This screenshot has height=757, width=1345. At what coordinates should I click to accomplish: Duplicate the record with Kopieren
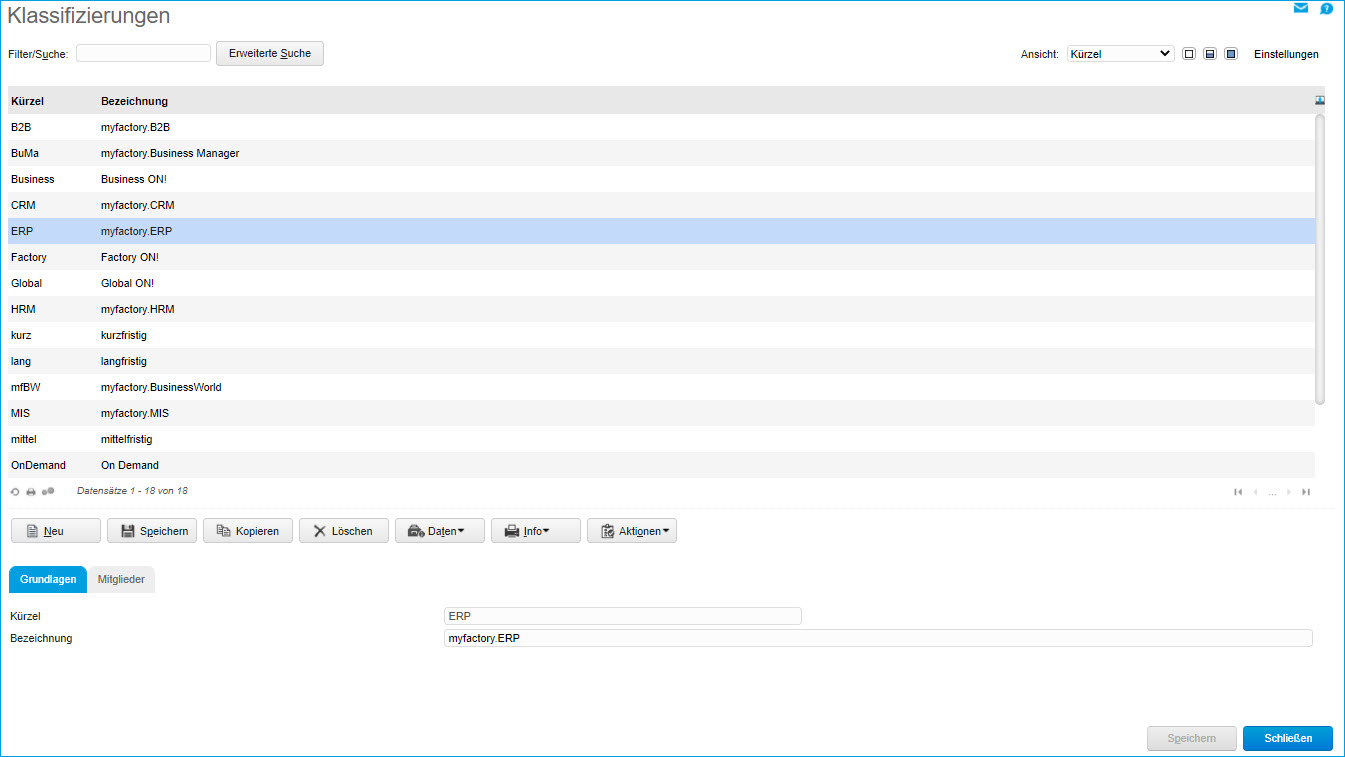[x=248, y=531]
